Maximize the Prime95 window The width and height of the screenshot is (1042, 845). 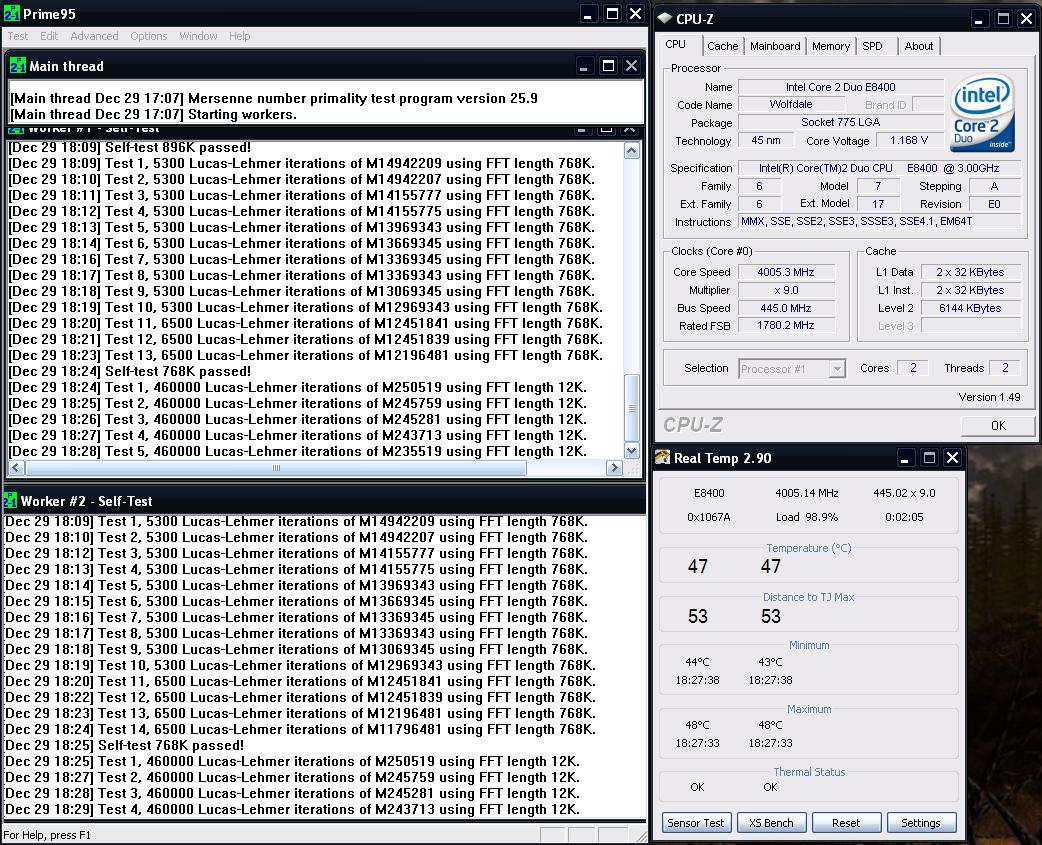(612, 14)
